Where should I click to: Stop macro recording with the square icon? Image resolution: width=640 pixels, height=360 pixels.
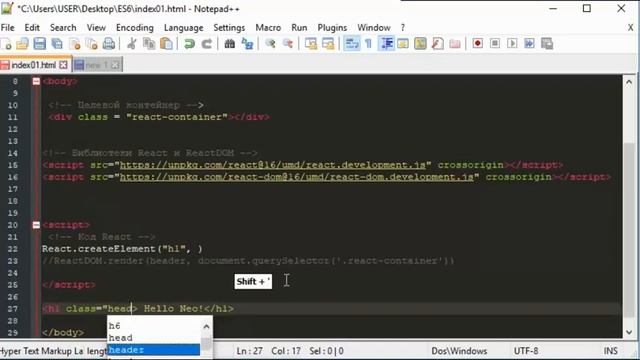(x=495, y=44)
